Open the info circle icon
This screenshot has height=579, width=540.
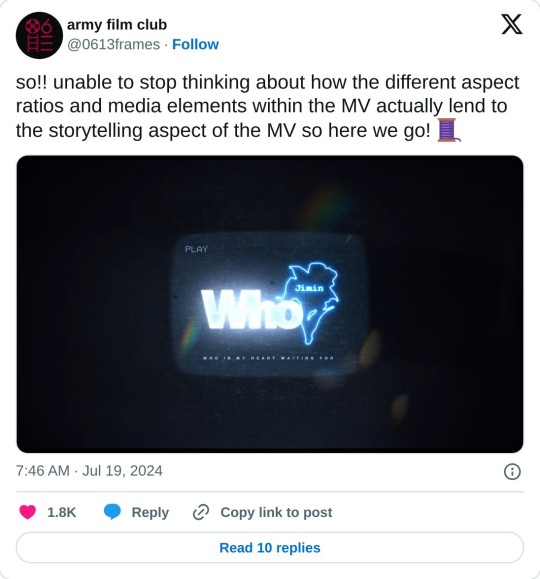coord(512,472)
